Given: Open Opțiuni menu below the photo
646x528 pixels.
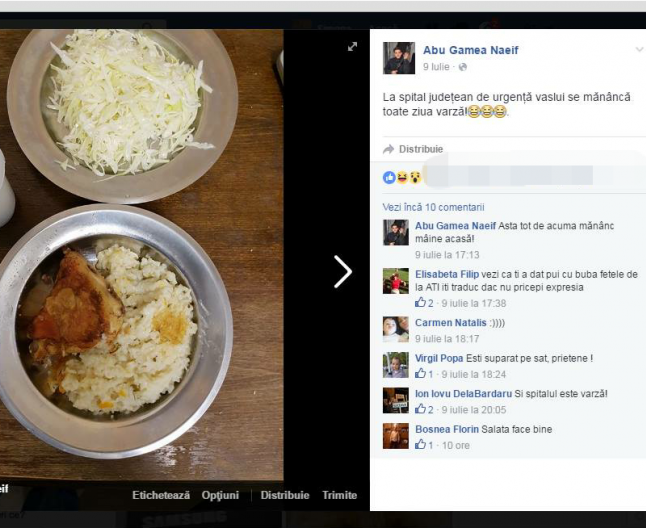Looking at the screenshot, I should [x=220, y=495].
